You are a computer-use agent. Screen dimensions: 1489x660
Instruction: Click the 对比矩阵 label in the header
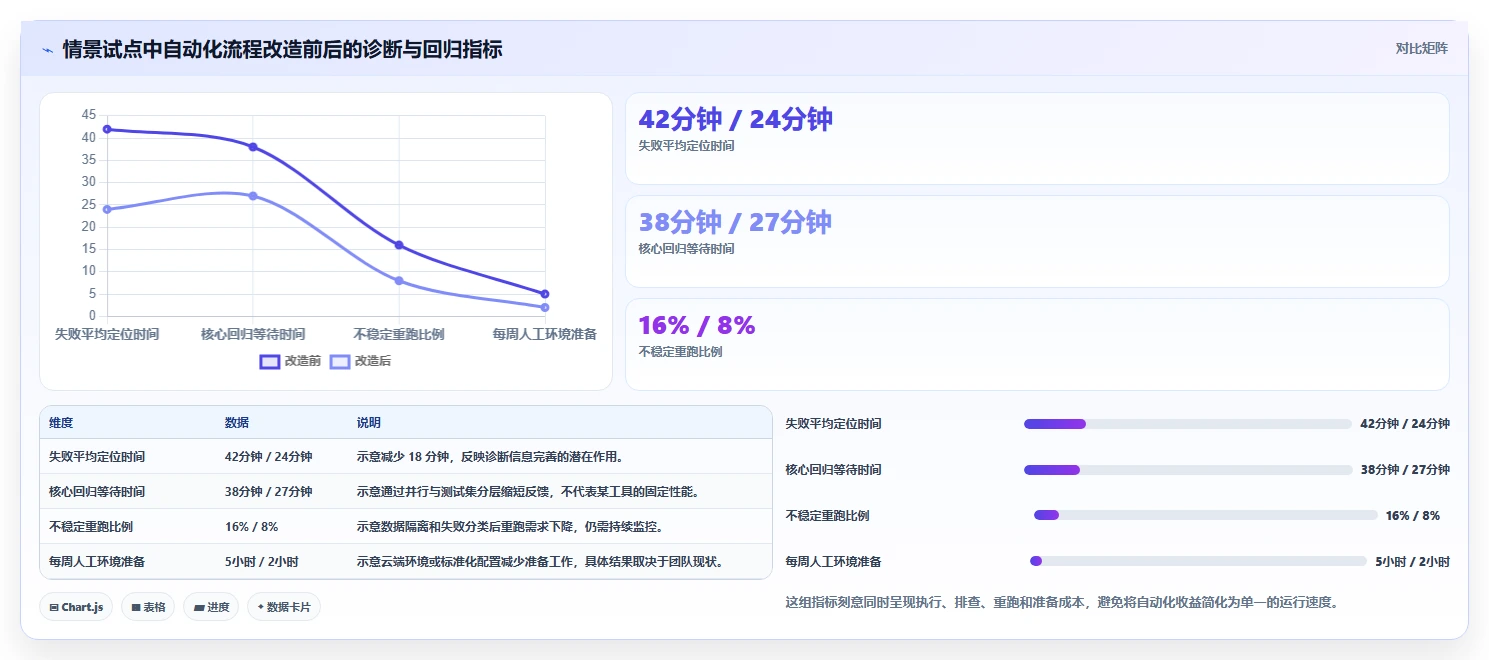[1421, 48]
